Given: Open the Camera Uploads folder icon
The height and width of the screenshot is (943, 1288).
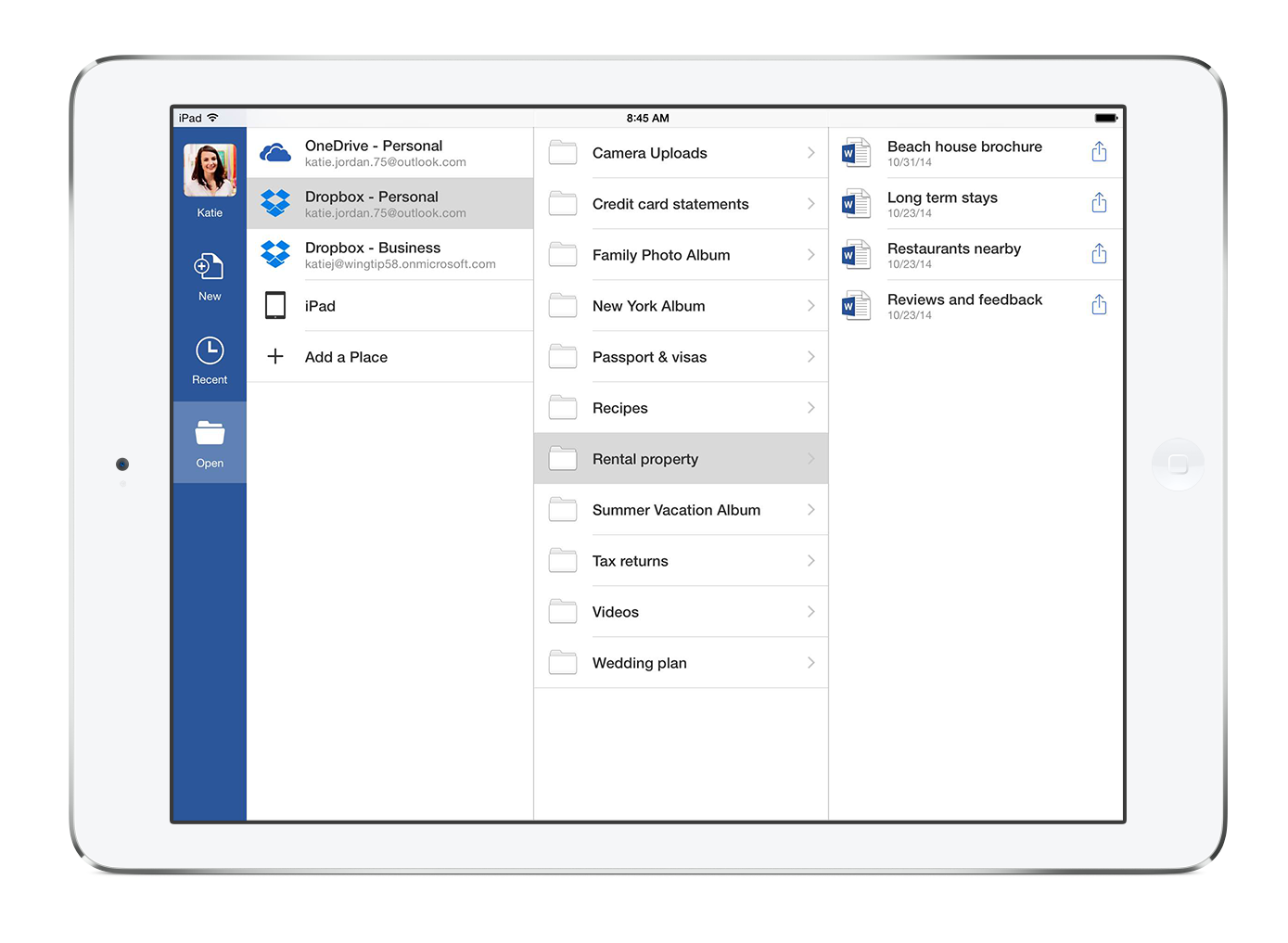Looking at the screenshot, I should pos(562,152).
